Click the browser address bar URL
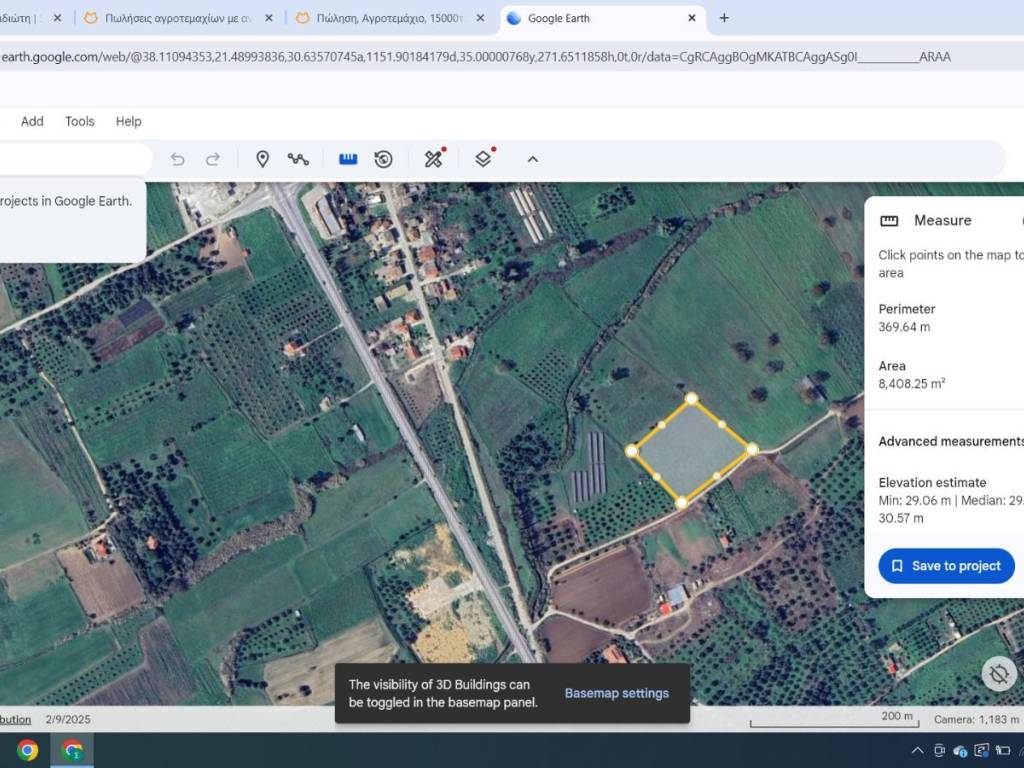Screen dimensions: 1024x768 tap(480, 57)
